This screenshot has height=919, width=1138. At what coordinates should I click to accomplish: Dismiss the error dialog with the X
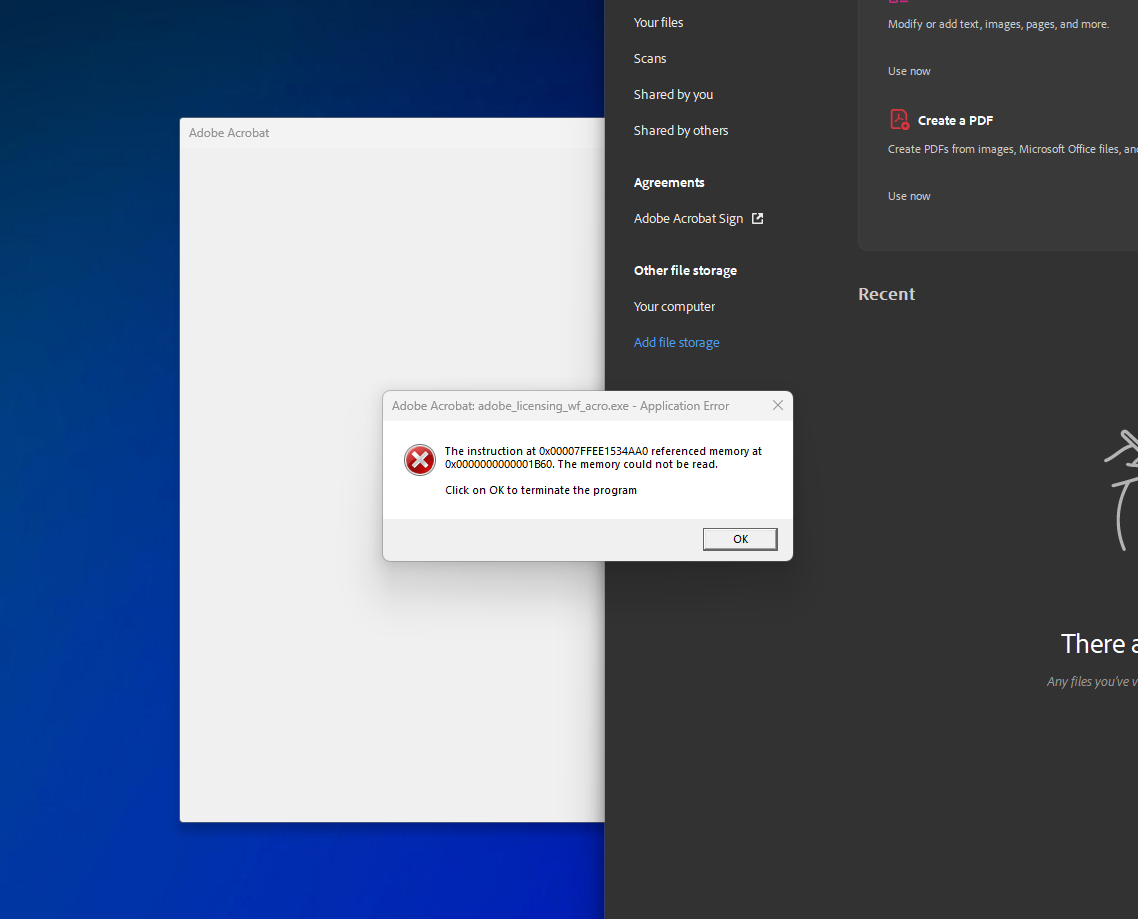tap(777, 405)
